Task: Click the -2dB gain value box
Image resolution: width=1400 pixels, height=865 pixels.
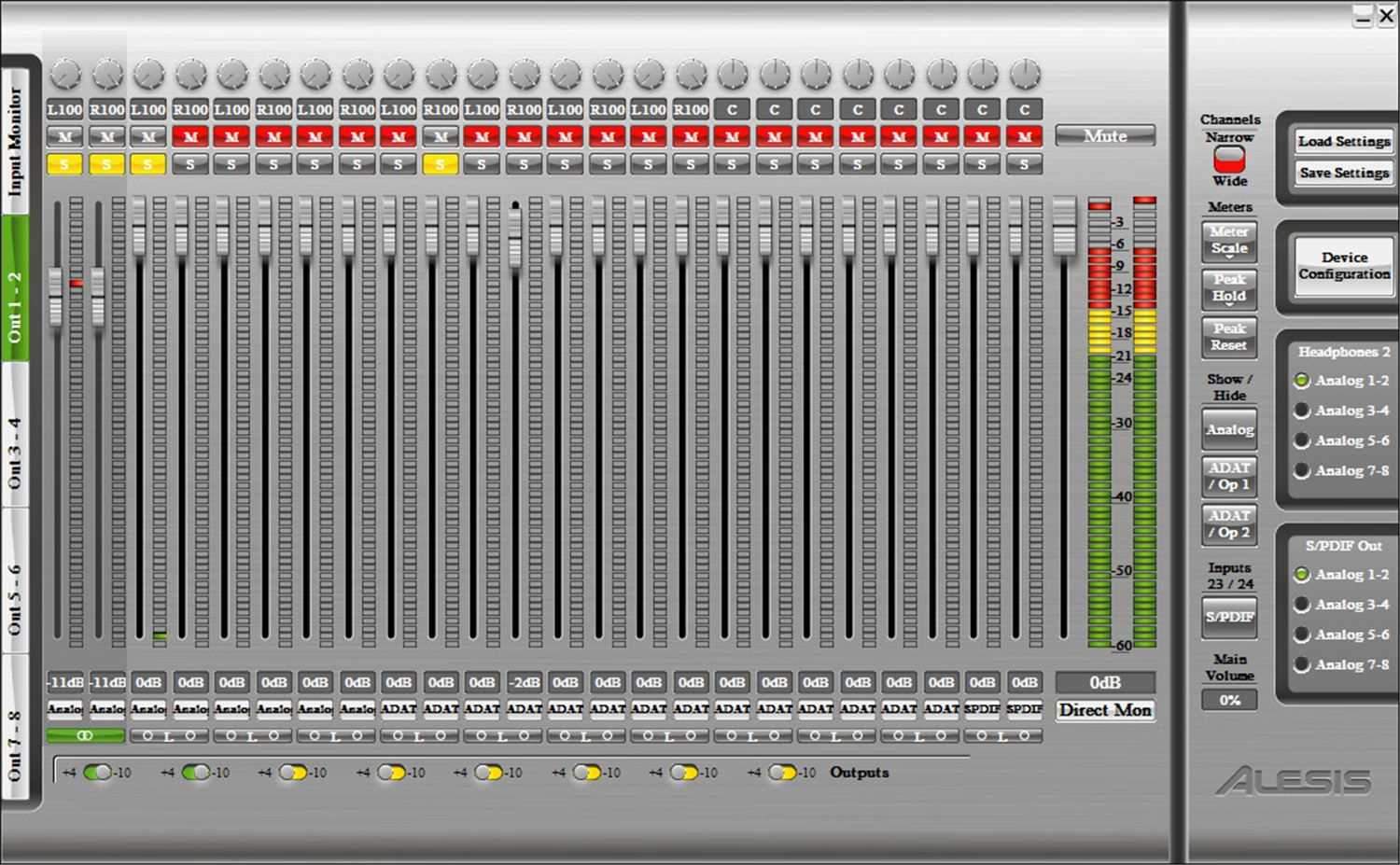Action: pos(524,683)
